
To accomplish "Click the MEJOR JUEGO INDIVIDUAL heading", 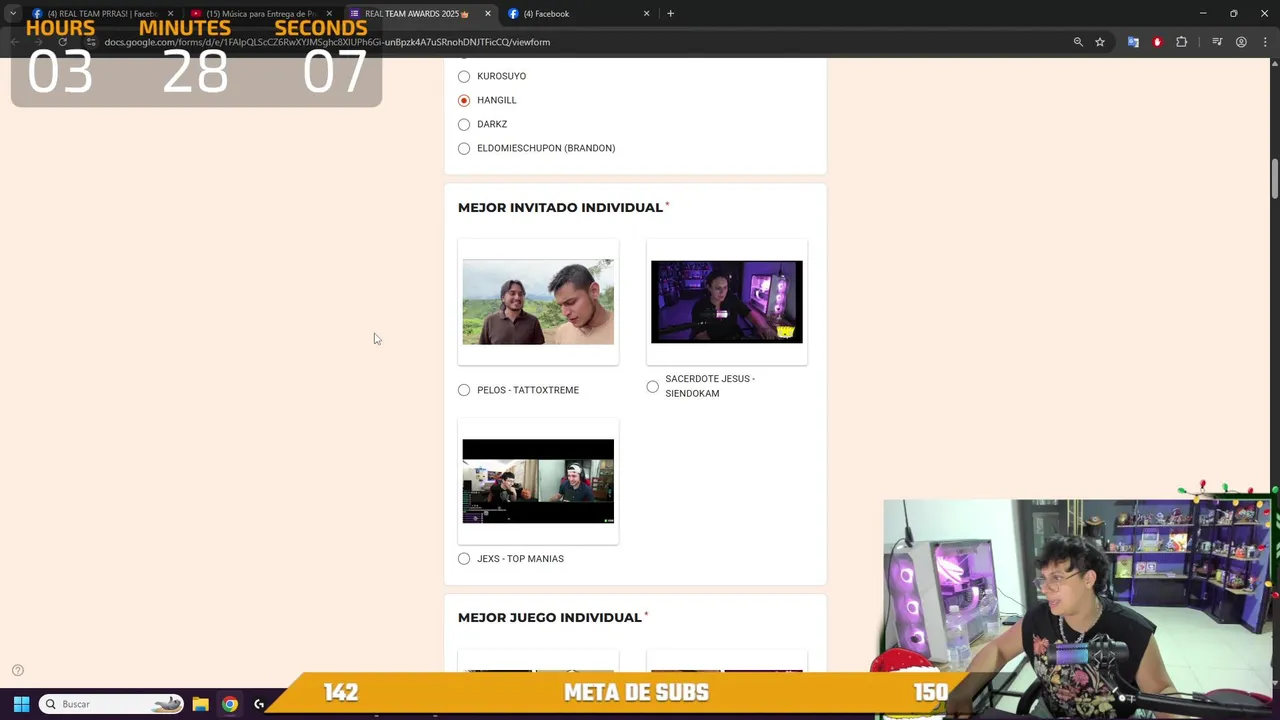I will pos(550,617).
